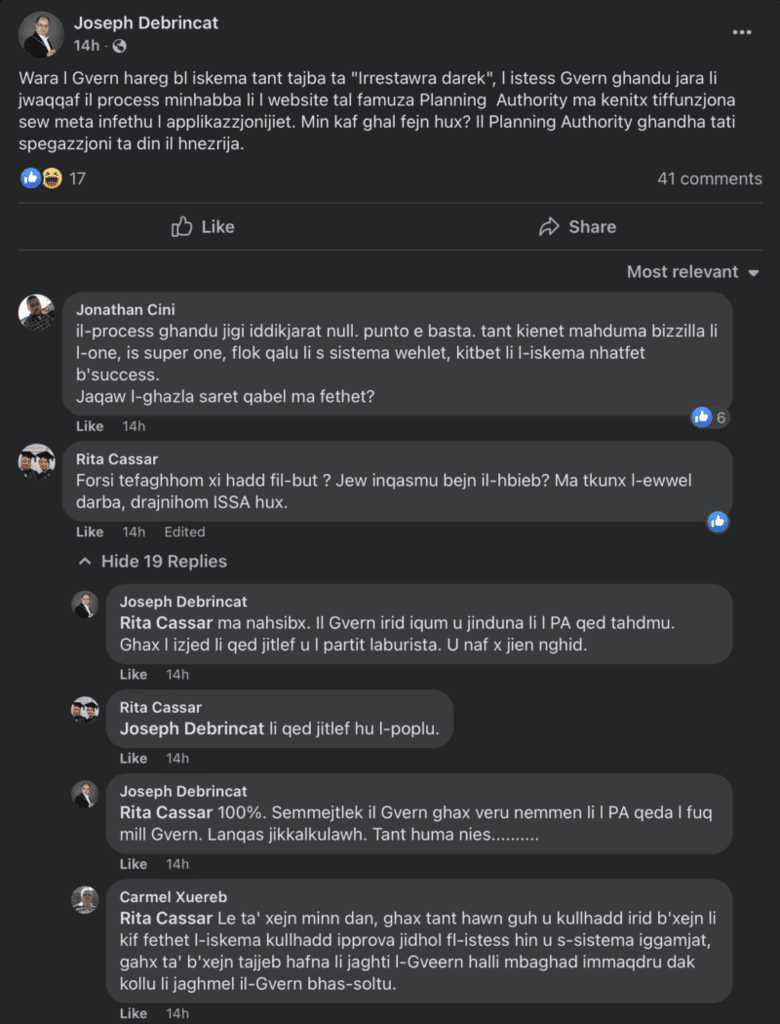Image resolution: width=780 pixels, height=1024 pixels.
Task: Open Jonathan Cini's profile avatar
Action: (x=37, y=313)
